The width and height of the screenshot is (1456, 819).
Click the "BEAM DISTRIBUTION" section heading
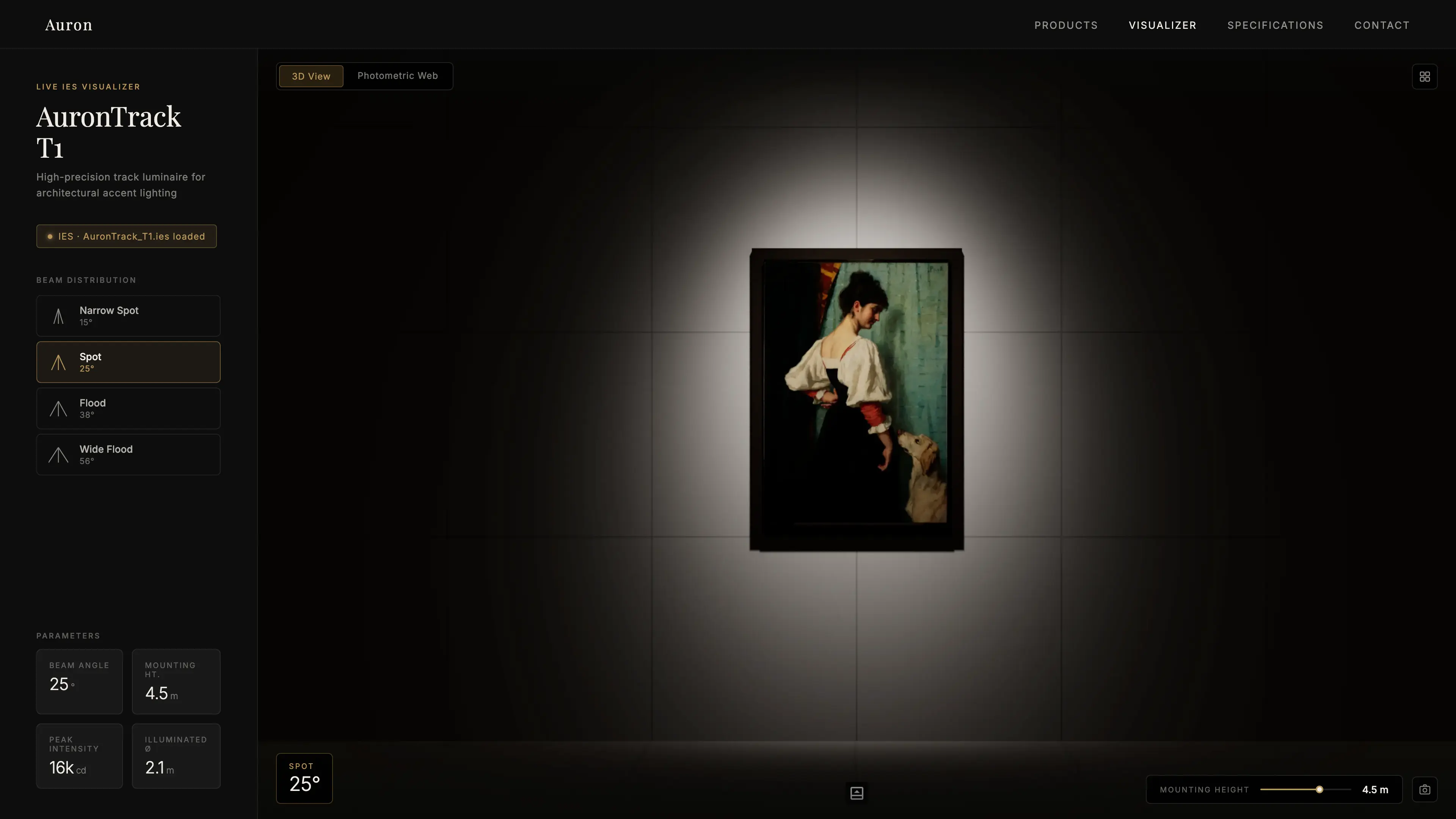tap(86, 280)
